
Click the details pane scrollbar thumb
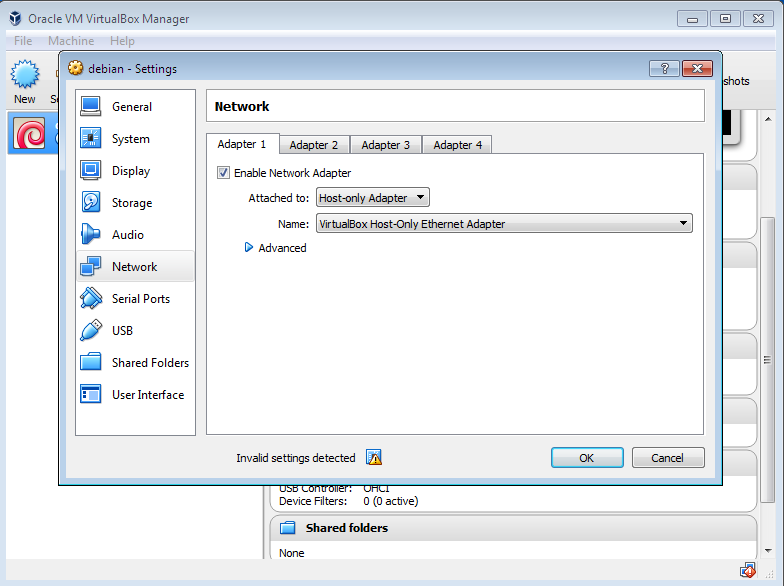point(768,360)
